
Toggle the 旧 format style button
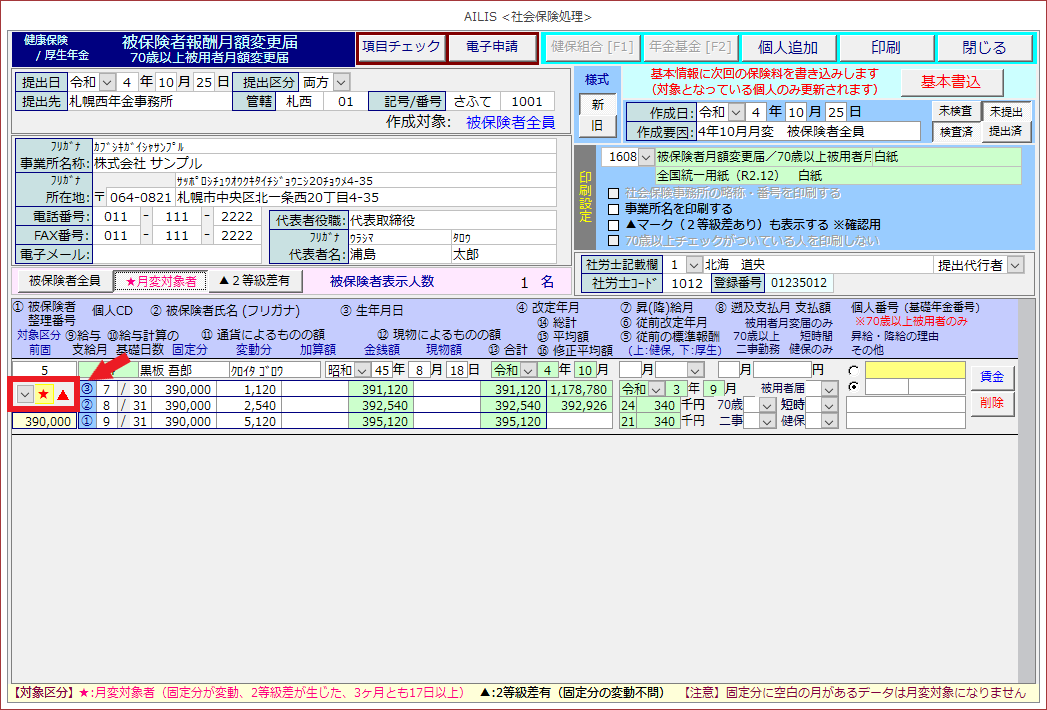(x=597, y=127)
